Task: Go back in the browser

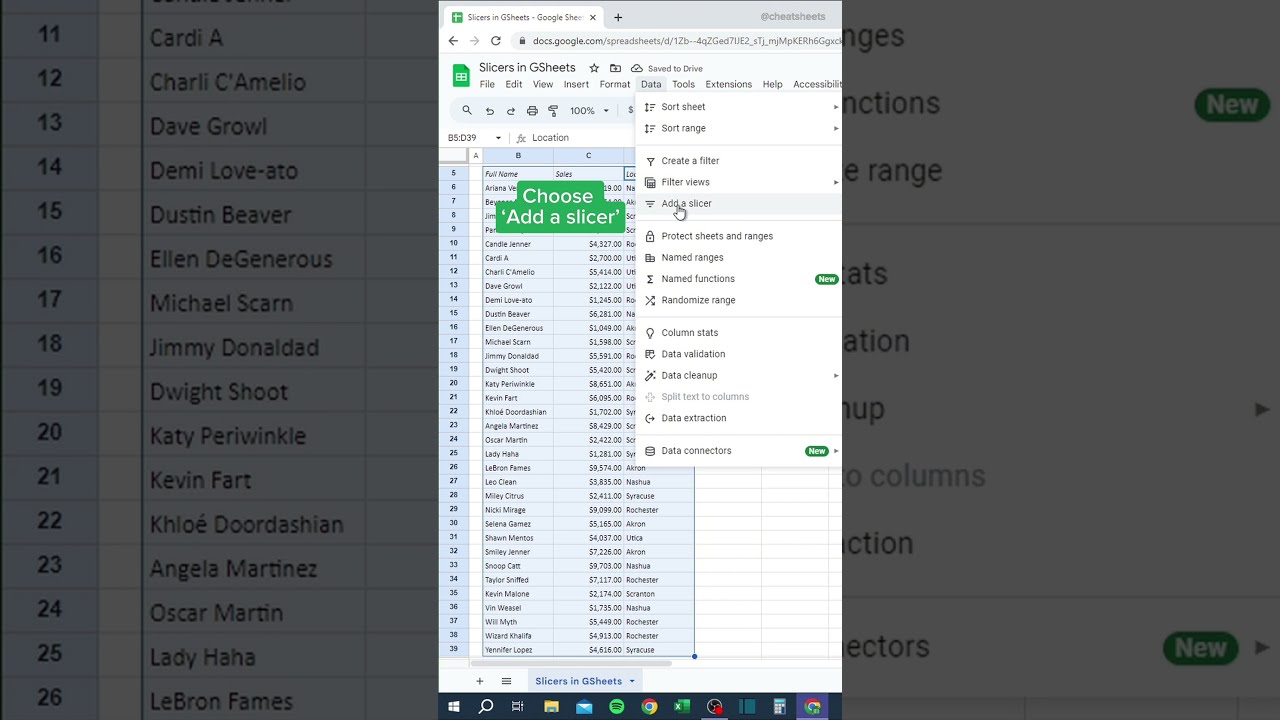Action: tap(453, 41)
